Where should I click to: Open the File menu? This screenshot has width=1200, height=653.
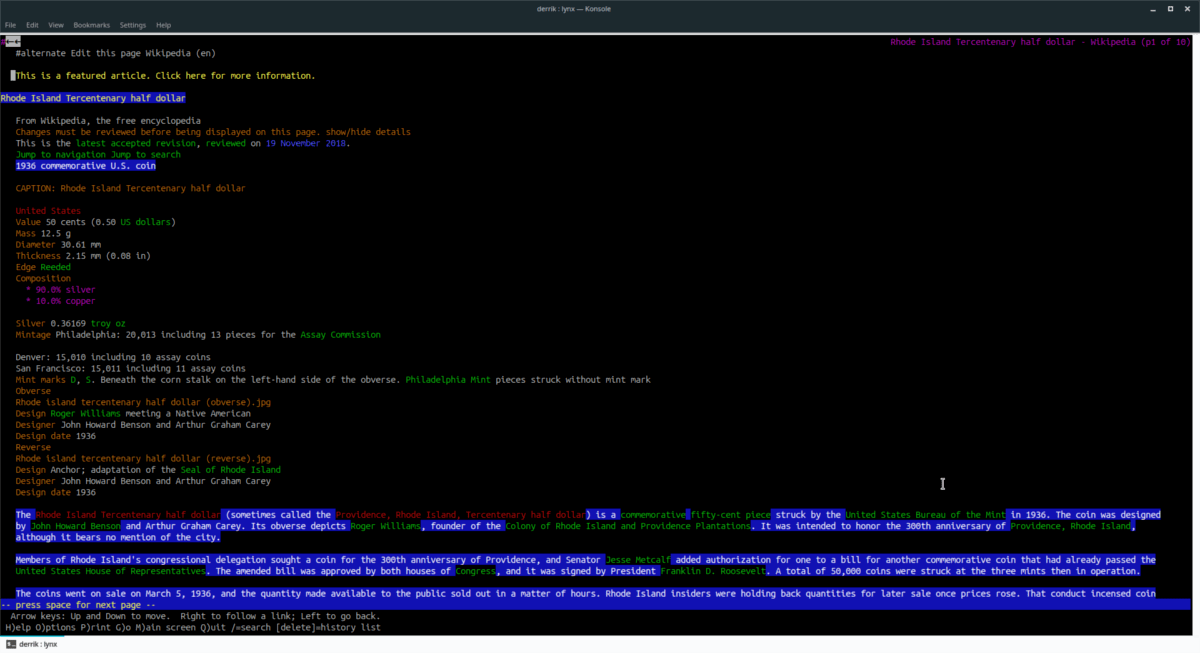tap(10, 25)
